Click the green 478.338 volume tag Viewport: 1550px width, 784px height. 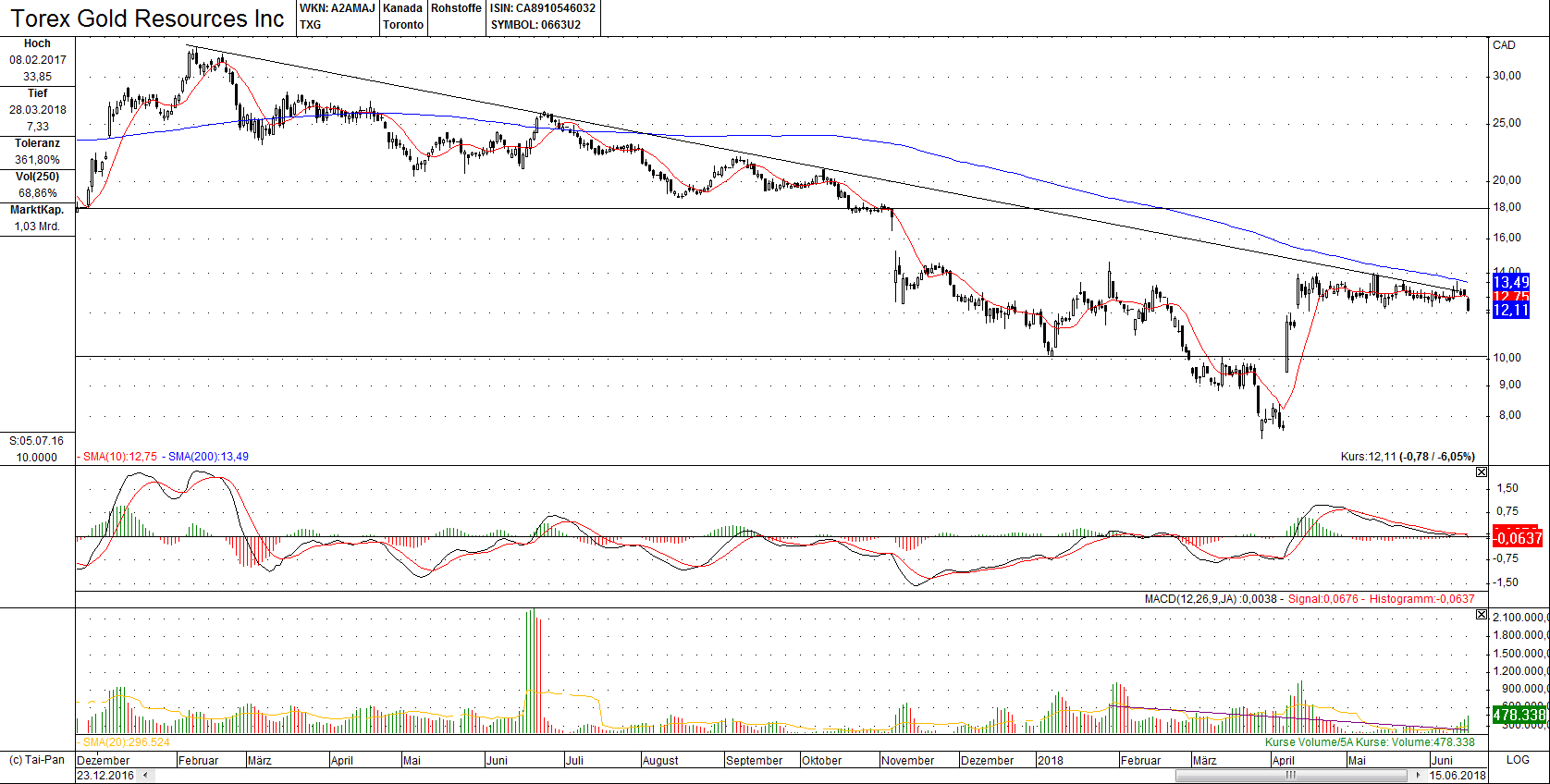(x=1519, y=715)
